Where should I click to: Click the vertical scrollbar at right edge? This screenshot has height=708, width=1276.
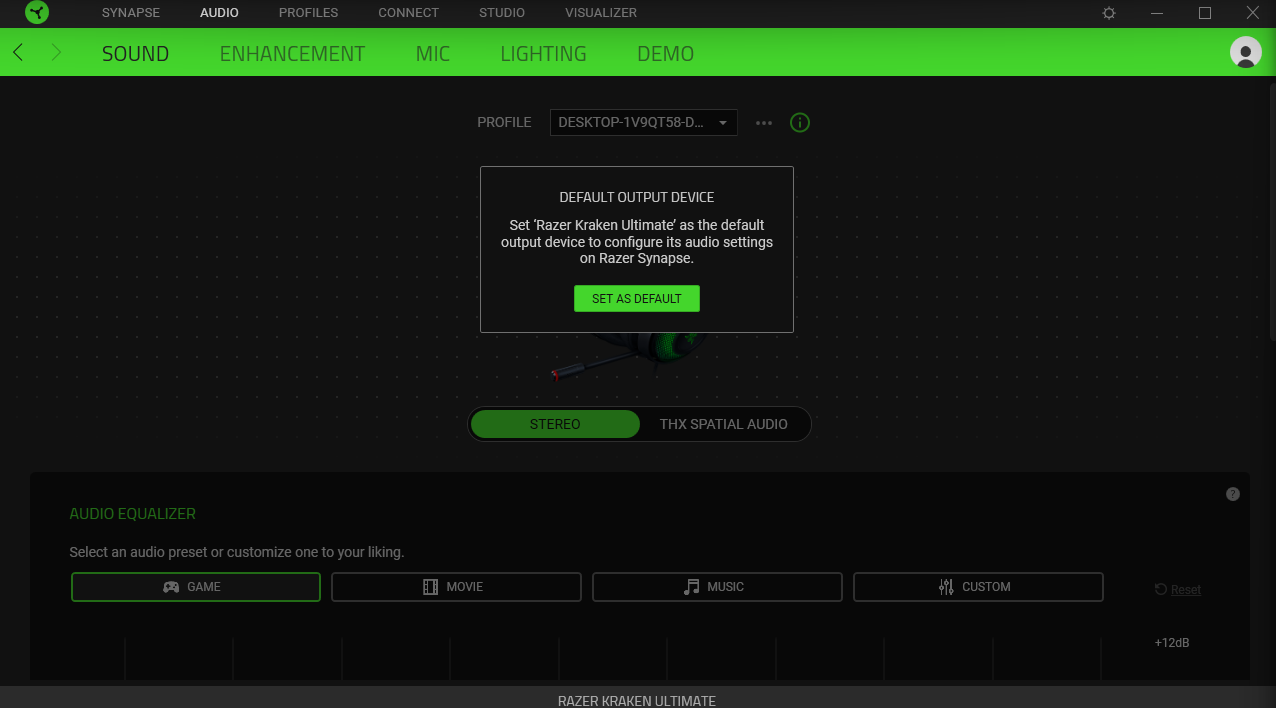coord(1272,210)
